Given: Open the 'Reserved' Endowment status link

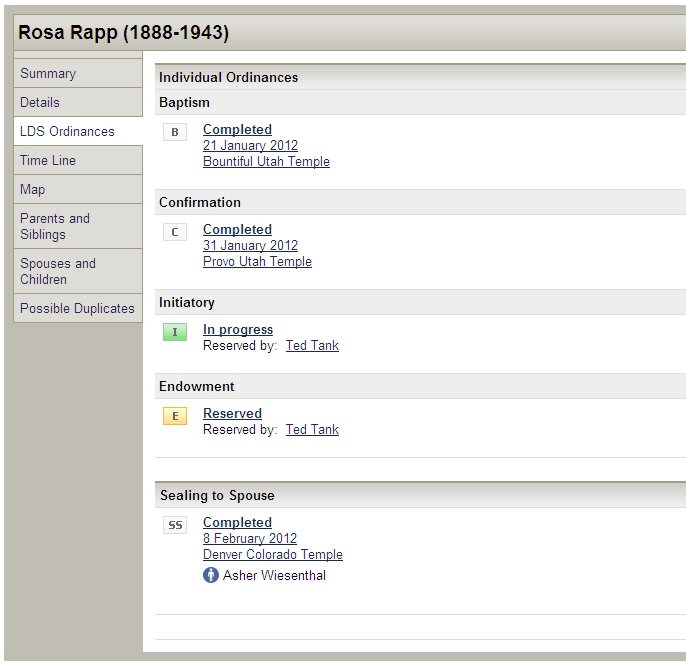Looking at the screenshot, I should click(x=232, y=413).
